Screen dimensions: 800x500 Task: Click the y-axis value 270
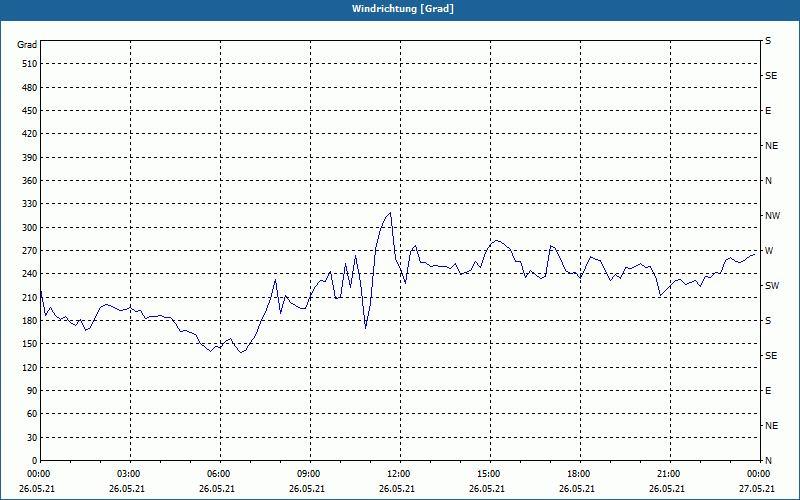29,251
